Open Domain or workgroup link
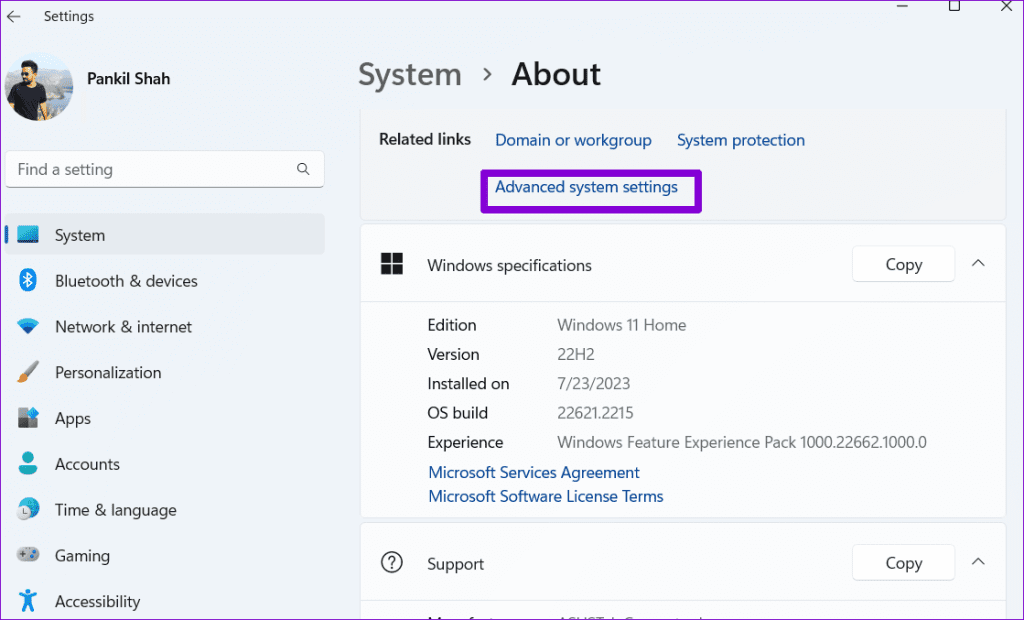This screenshot has height=620, width=1024. point(573,140)
